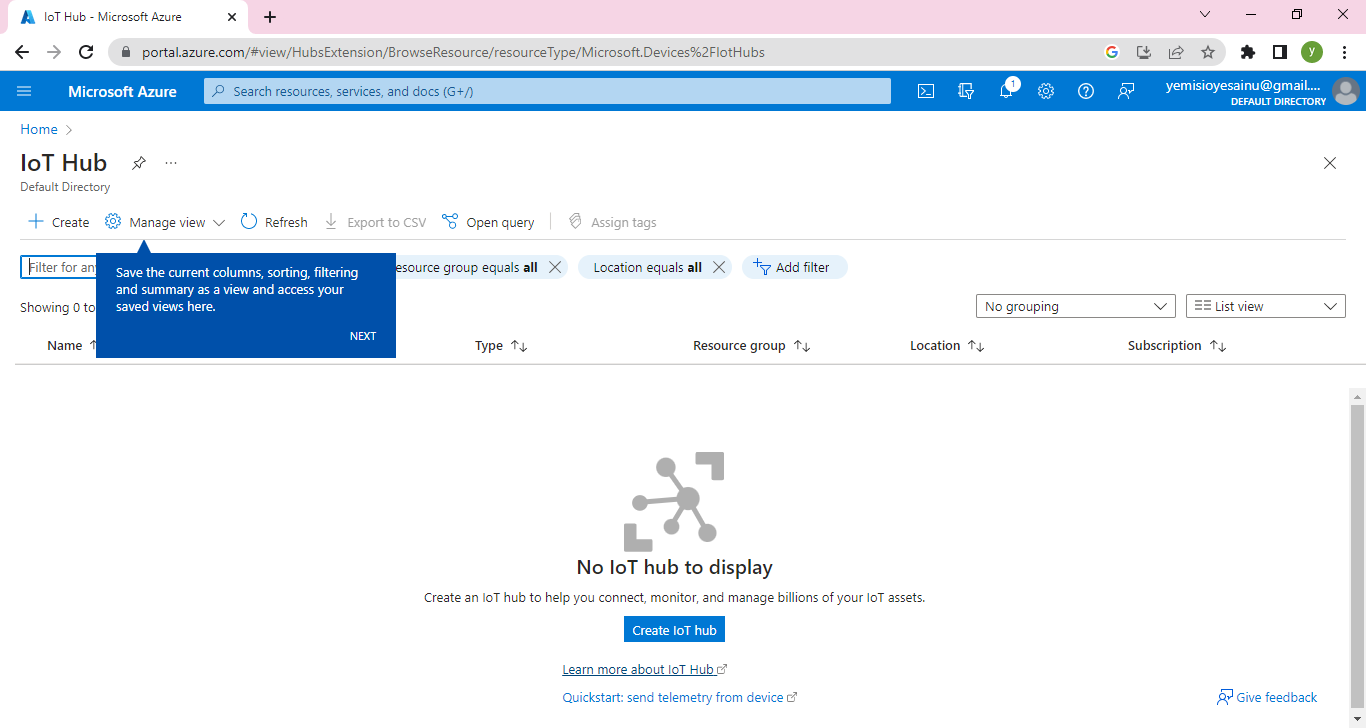Viewport: 1366px width, 728px height.
Task: Open the browser Extensions puzzle icon
Action: point(1247,52)
